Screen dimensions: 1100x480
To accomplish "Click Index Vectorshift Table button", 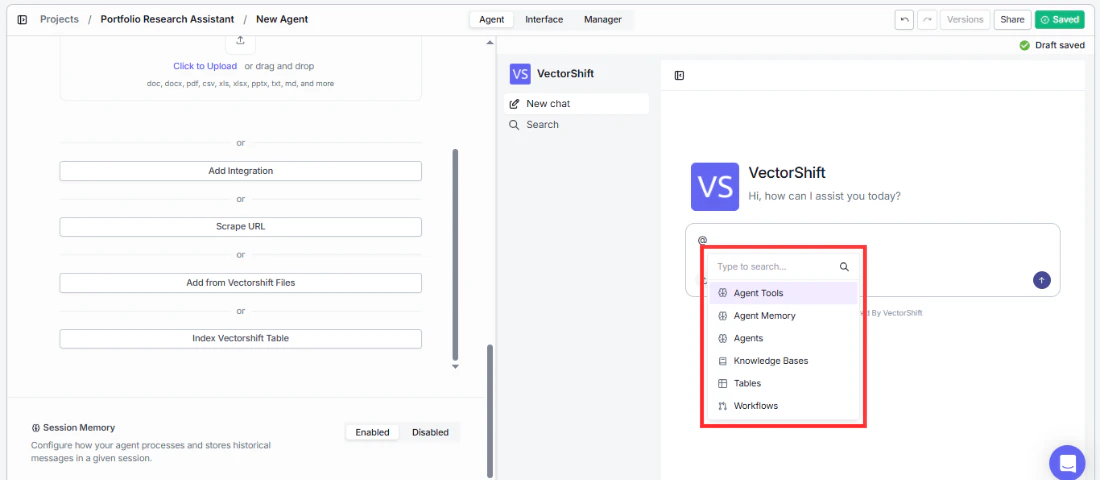I will tap(241, 338).
